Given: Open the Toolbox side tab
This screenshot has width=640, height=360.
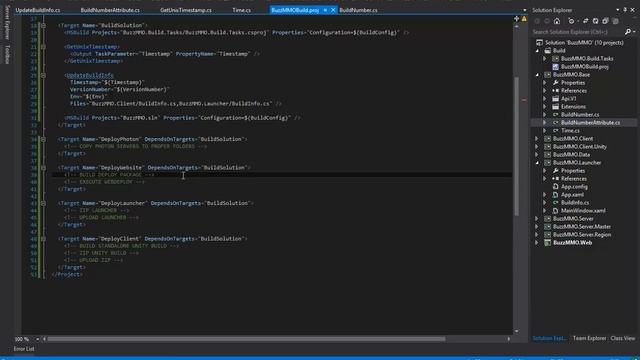Looking at the screenshot, I should (x=7, y=54).
